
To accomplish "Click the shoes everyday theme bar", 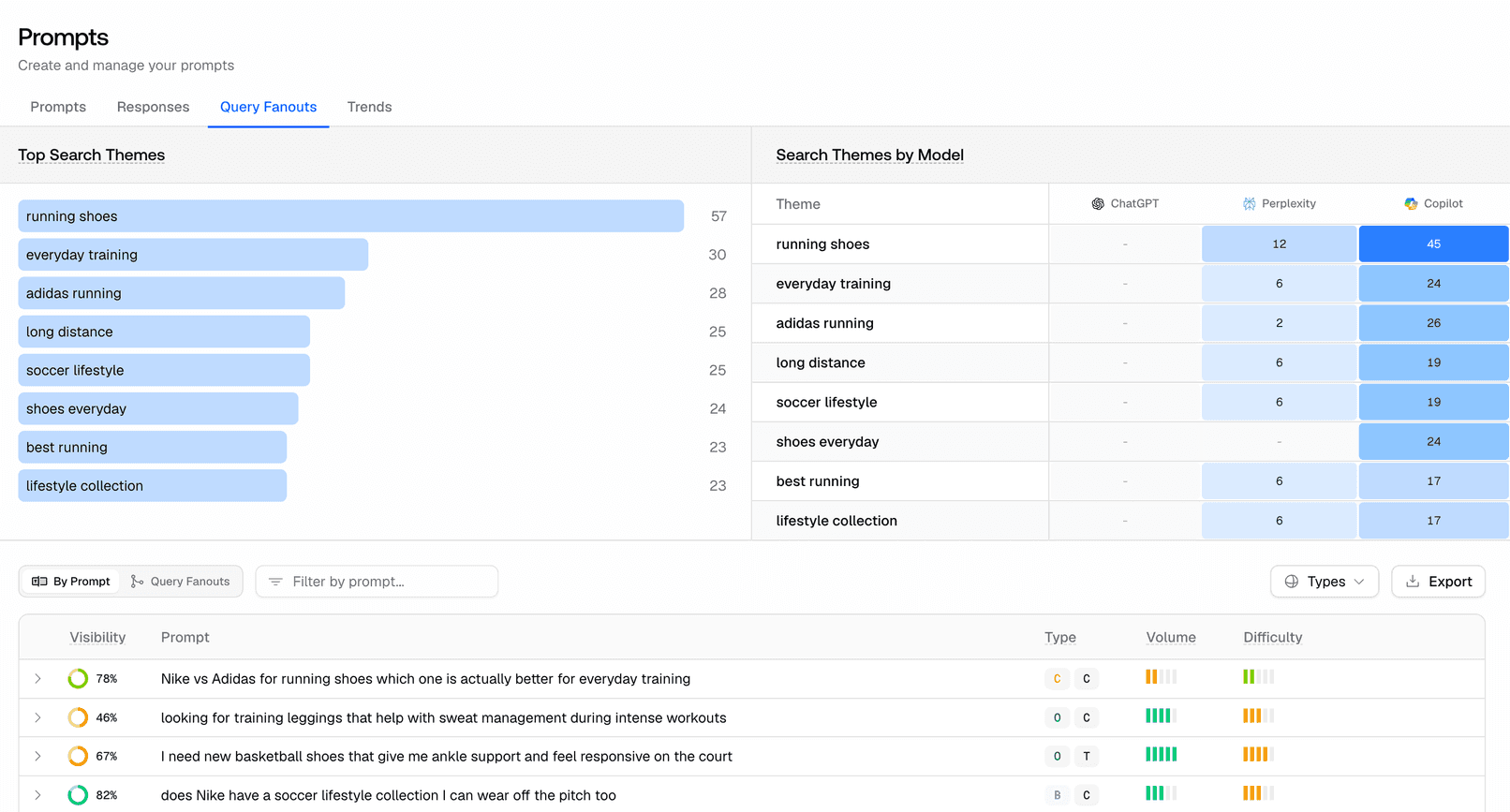I will click(x=158, y=408).
